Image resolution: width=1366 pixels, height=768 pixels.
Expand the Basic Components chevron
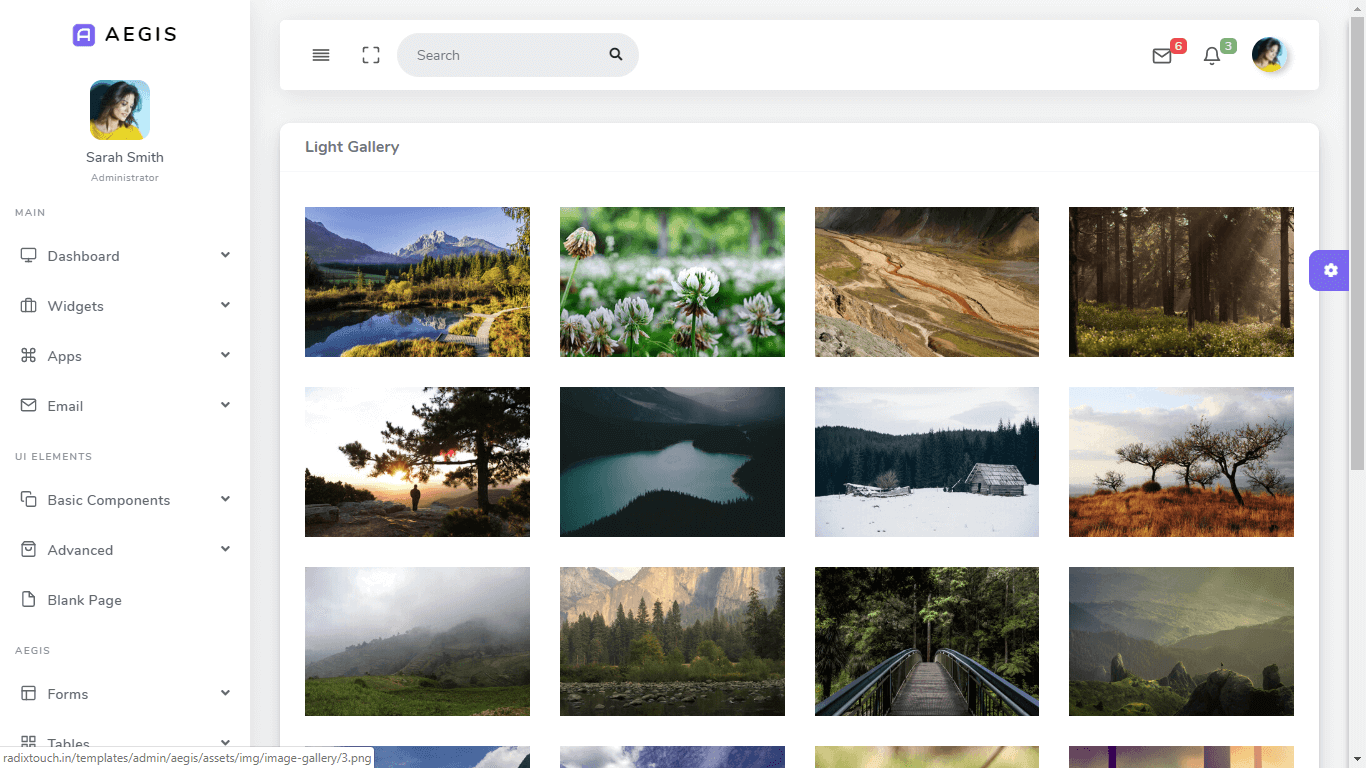pos(225,499)
